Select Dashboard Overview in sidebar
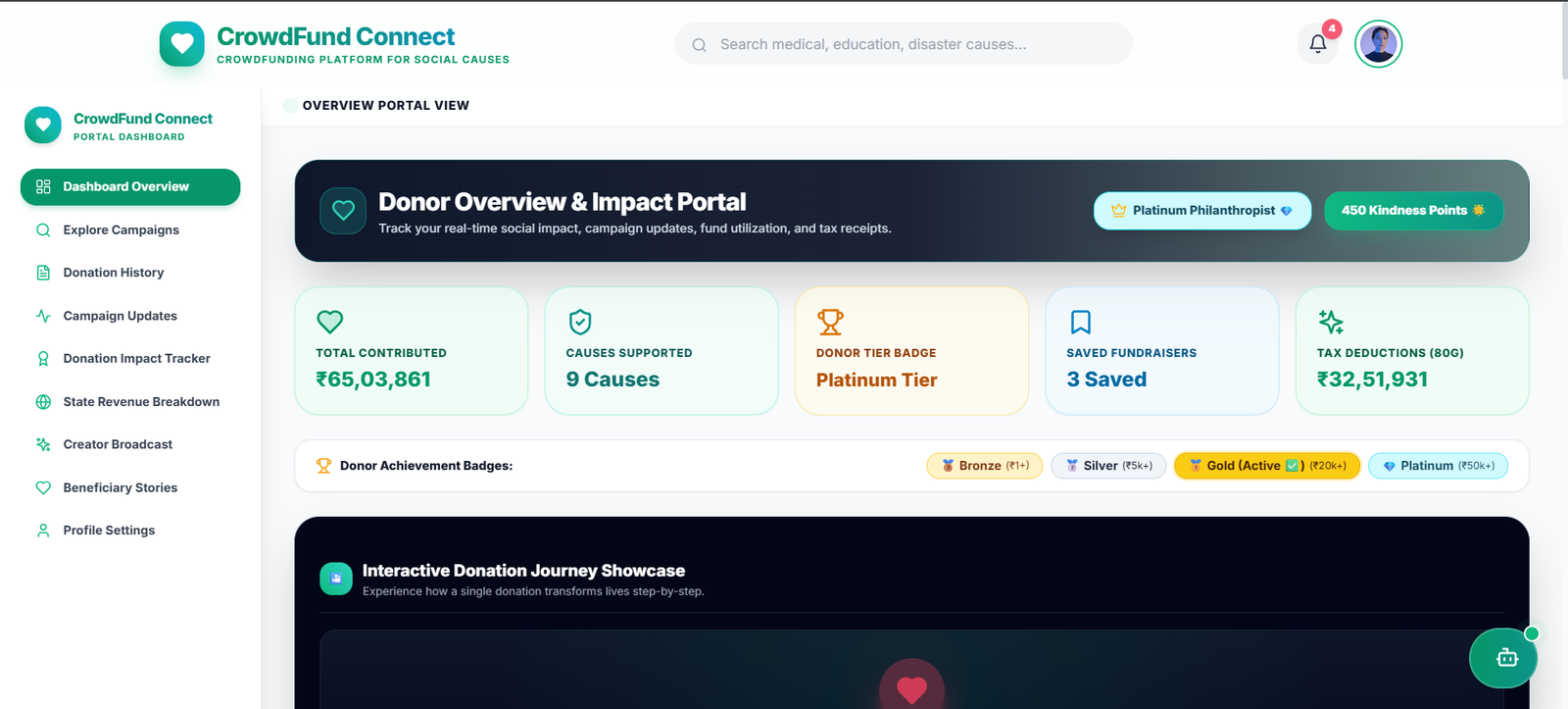This screenshot has height=709, width=1568. click(x=130, y=187)
